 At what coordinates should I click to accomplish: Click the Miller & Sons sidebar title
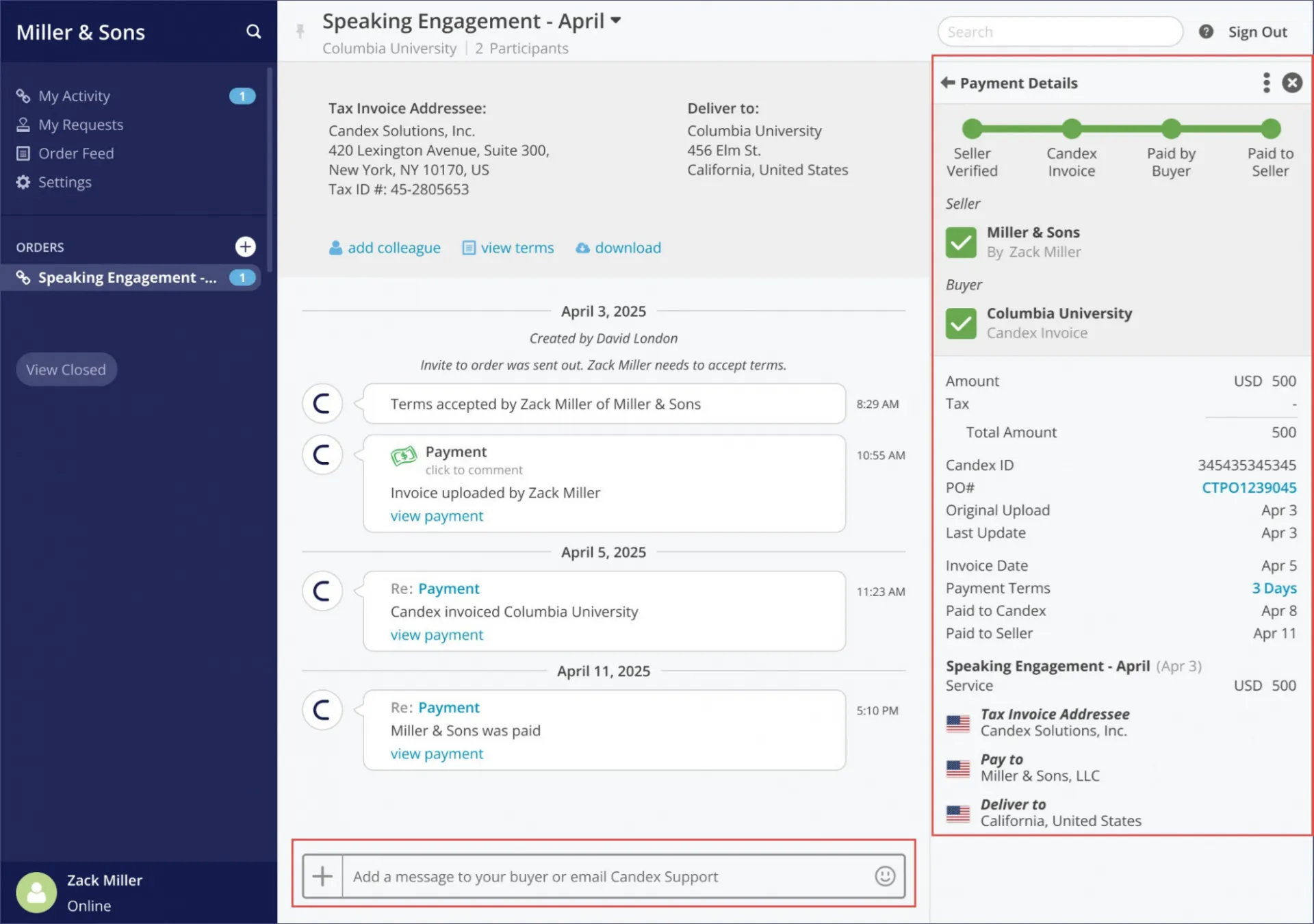click(81, 32)
